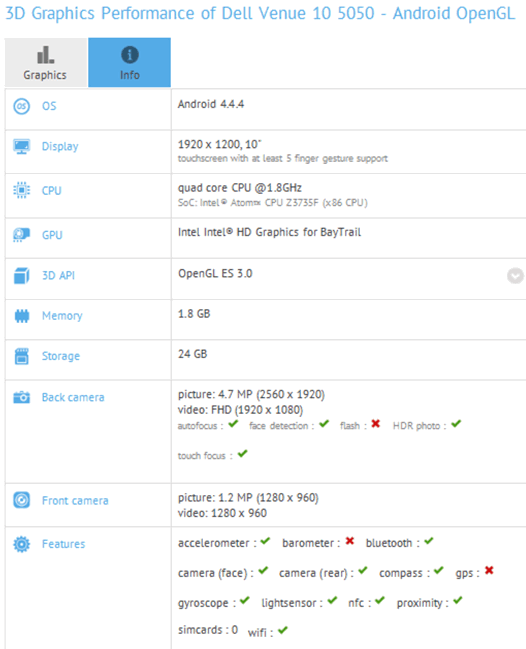Screen dimensions: 526x649
Task: Click the OpenGL ES 3.0 value
Action: pos(215,274)
